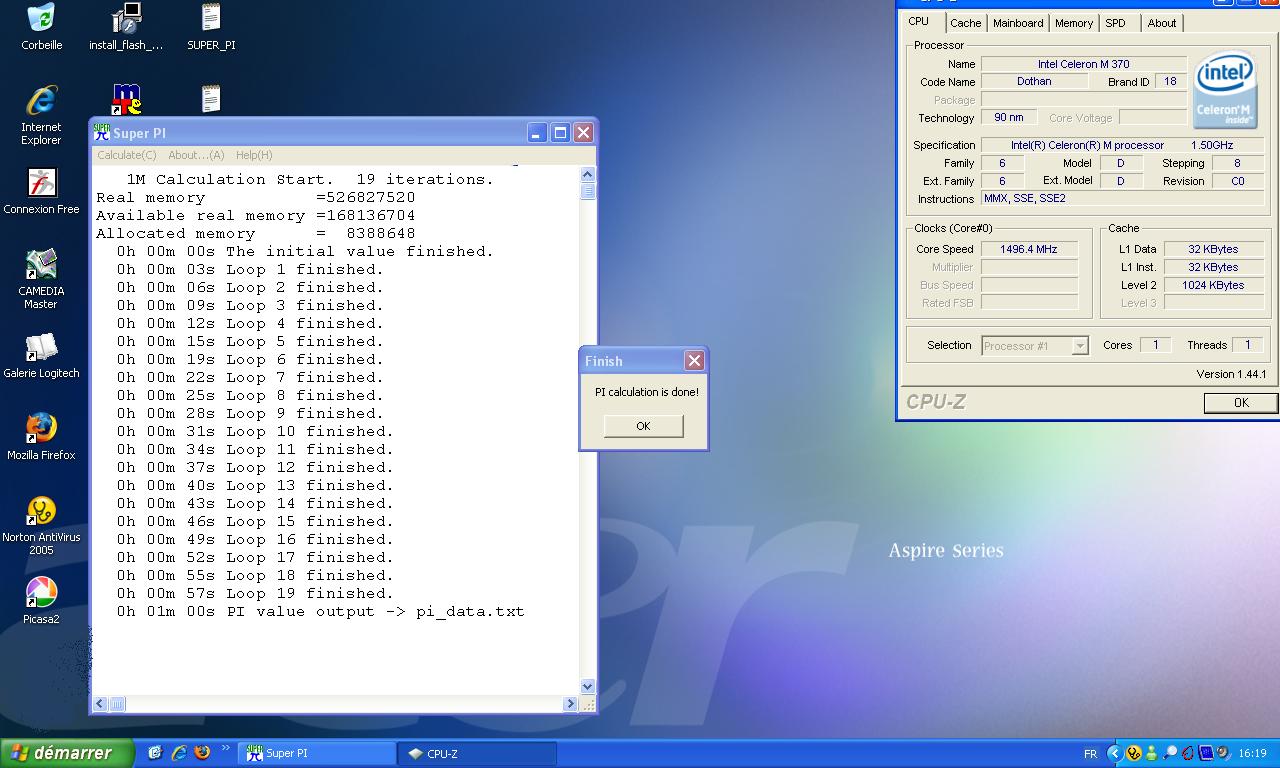Close the Finish dialog with X

(x=694, y=360)
